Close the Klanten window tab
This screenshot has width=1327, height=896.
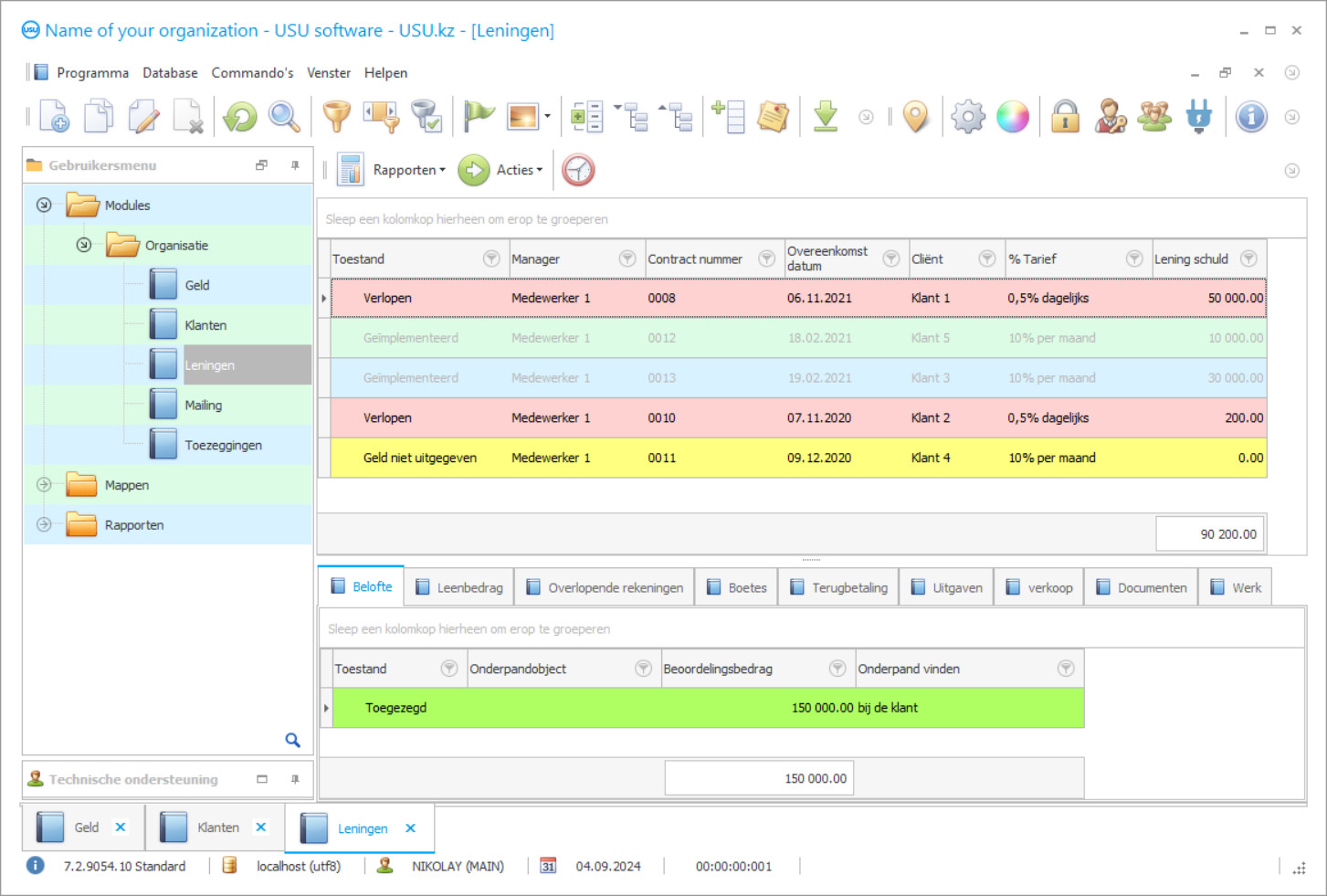click(261, 827)
